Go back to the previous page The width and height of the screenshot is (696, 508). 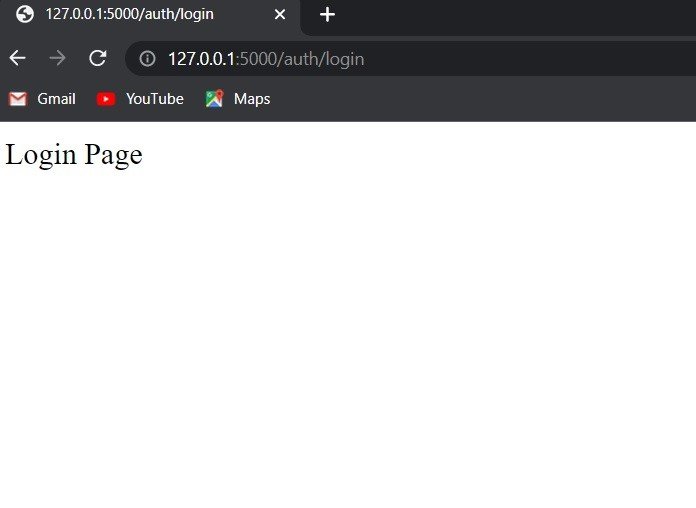[x=17, y=58]
